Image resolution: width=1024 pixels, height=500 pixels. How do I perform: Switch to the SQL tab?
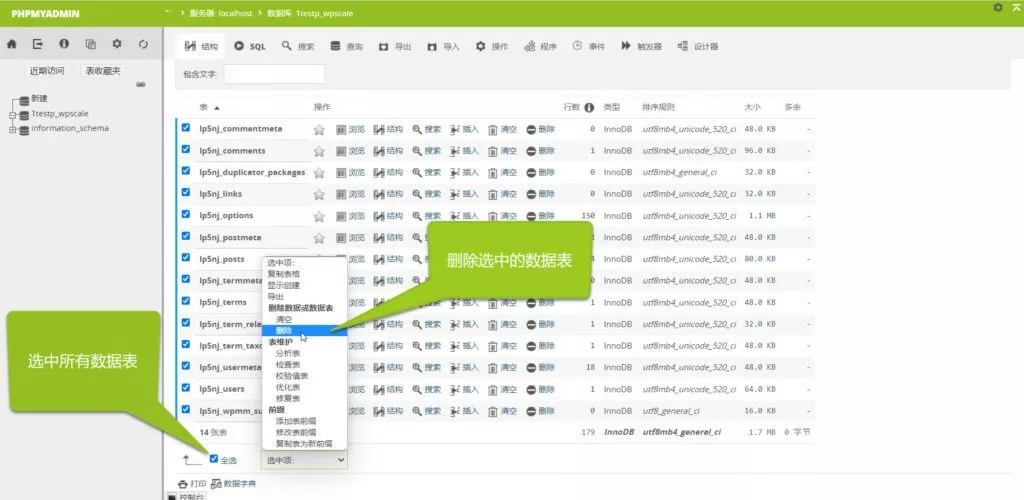tap(249, 46)
